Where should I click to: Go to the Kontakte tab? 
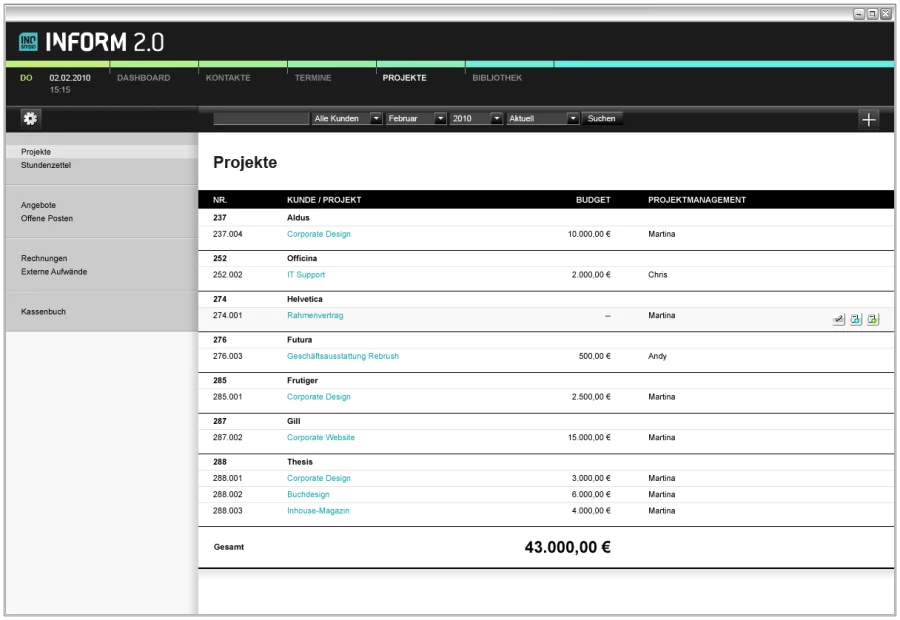228,78
